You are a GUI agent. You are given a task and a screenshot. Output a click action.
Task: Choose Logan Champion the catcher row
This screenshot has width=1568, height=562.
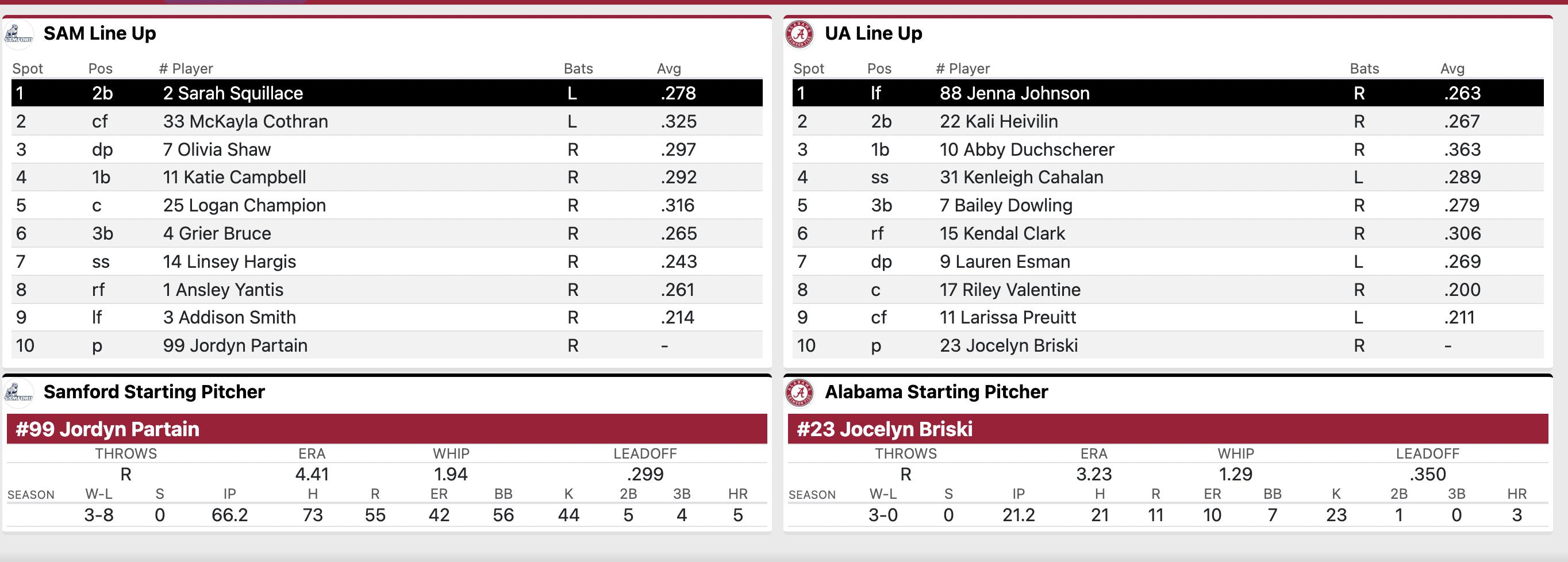click(x=386, y=205)
